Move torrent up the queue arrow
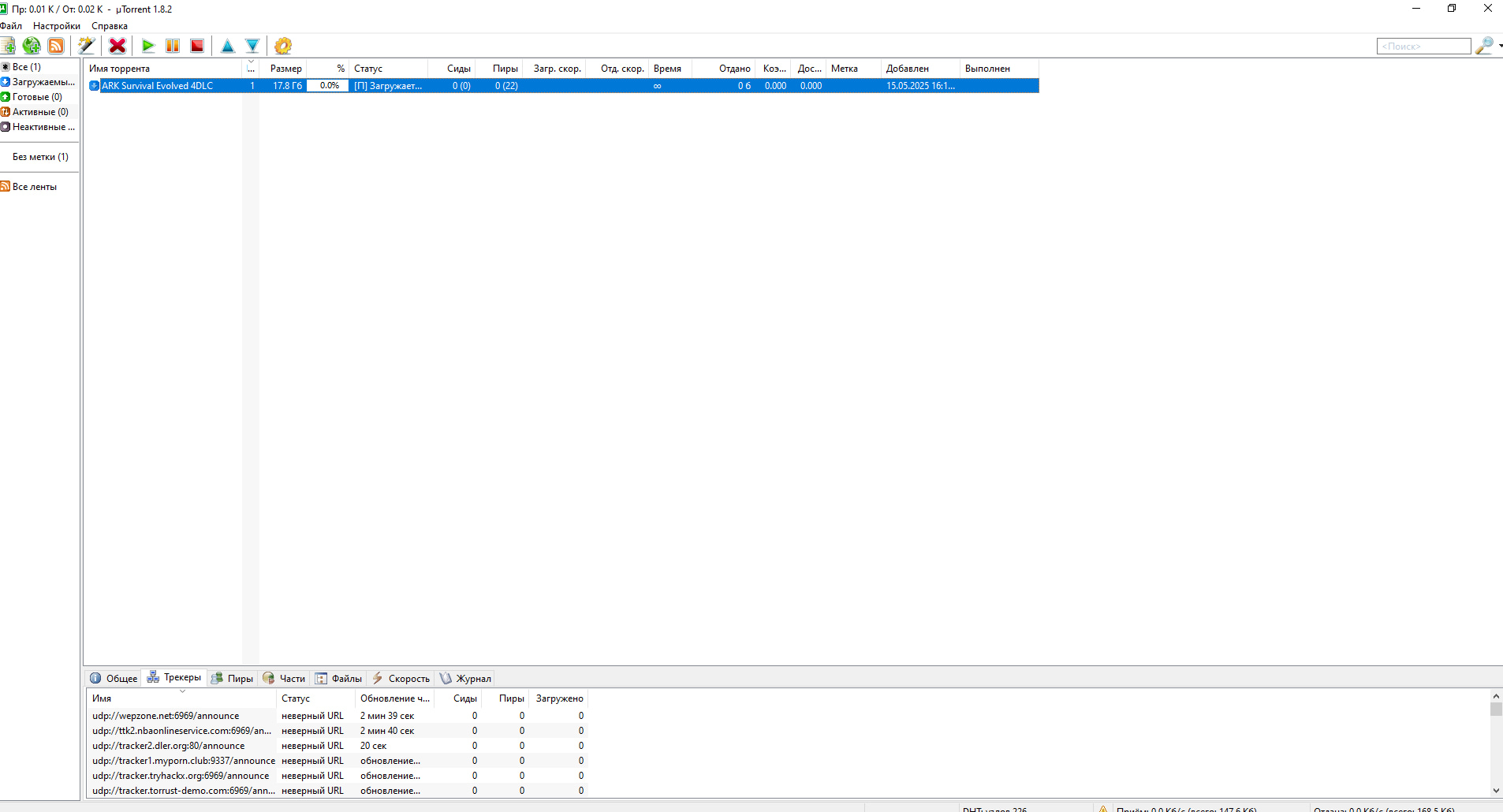 coord(228,46)
